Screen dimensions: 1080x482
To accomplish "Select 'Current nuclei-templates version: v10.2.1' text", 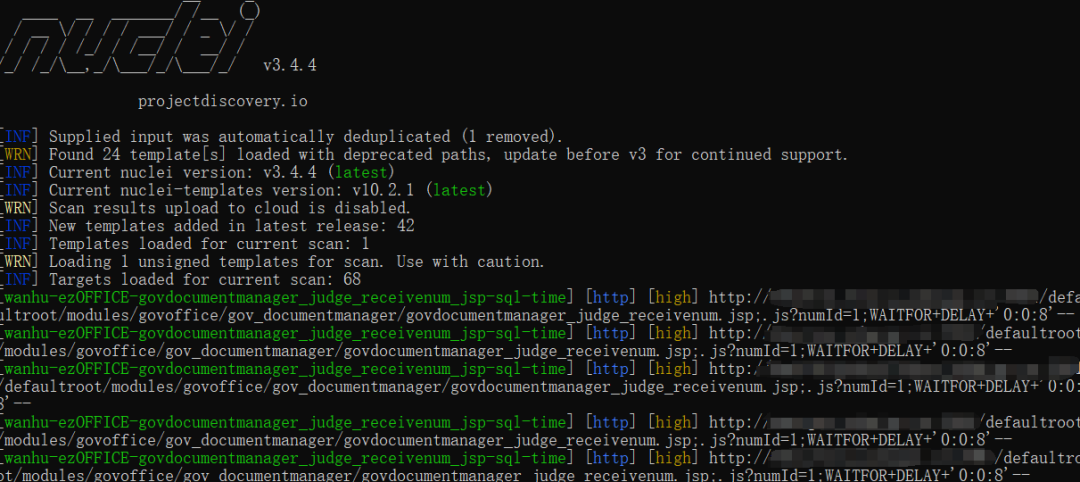I will pyautogui.click(x=232, y=190).
